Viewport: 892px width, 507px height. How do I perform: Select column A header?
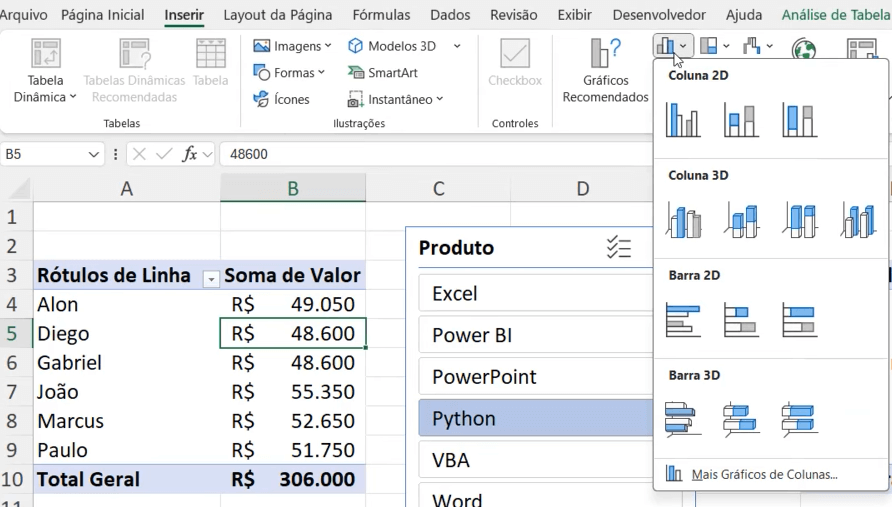[126, 188]
